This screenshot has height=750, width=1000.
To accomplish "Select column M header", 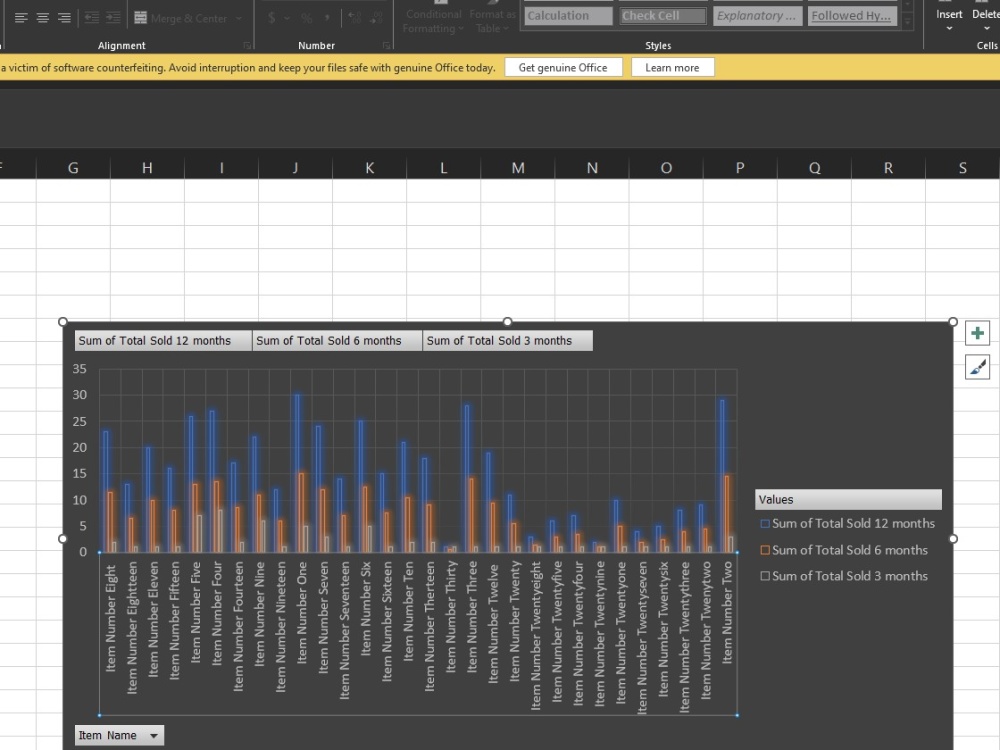I will 518,168.
